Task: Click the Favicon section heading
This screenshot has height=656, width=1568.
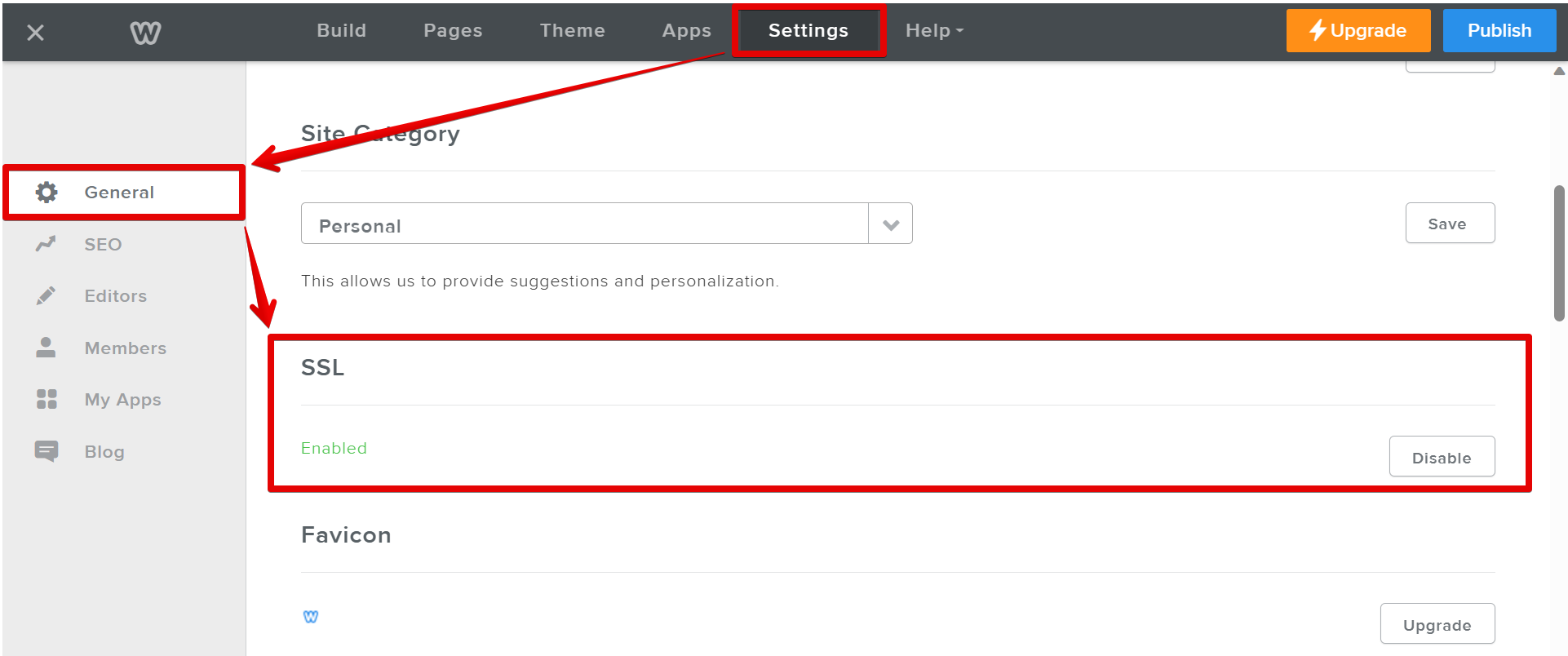Action: pos(346,535)
